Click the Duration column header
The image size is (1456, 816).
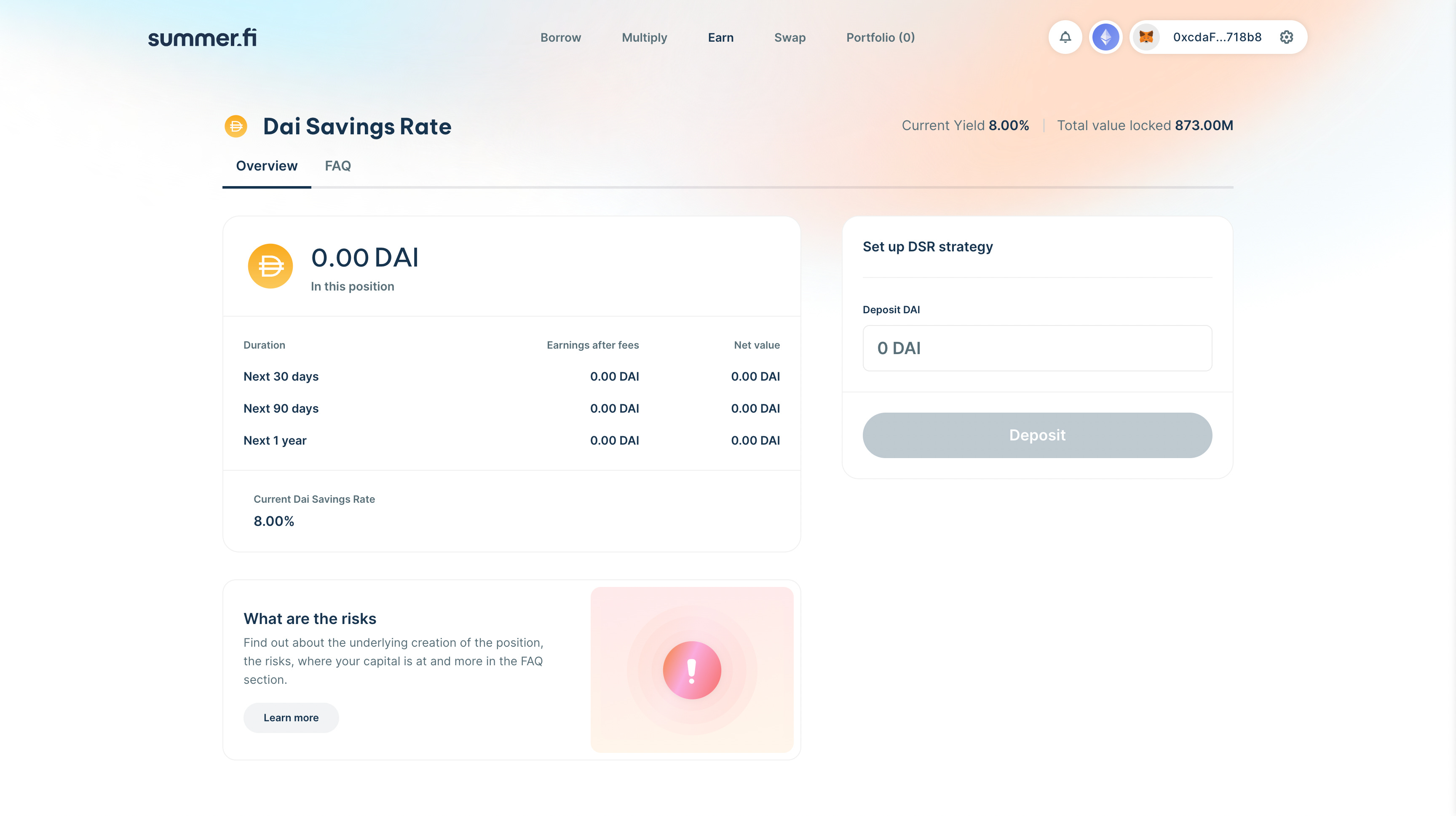[264, 345]
